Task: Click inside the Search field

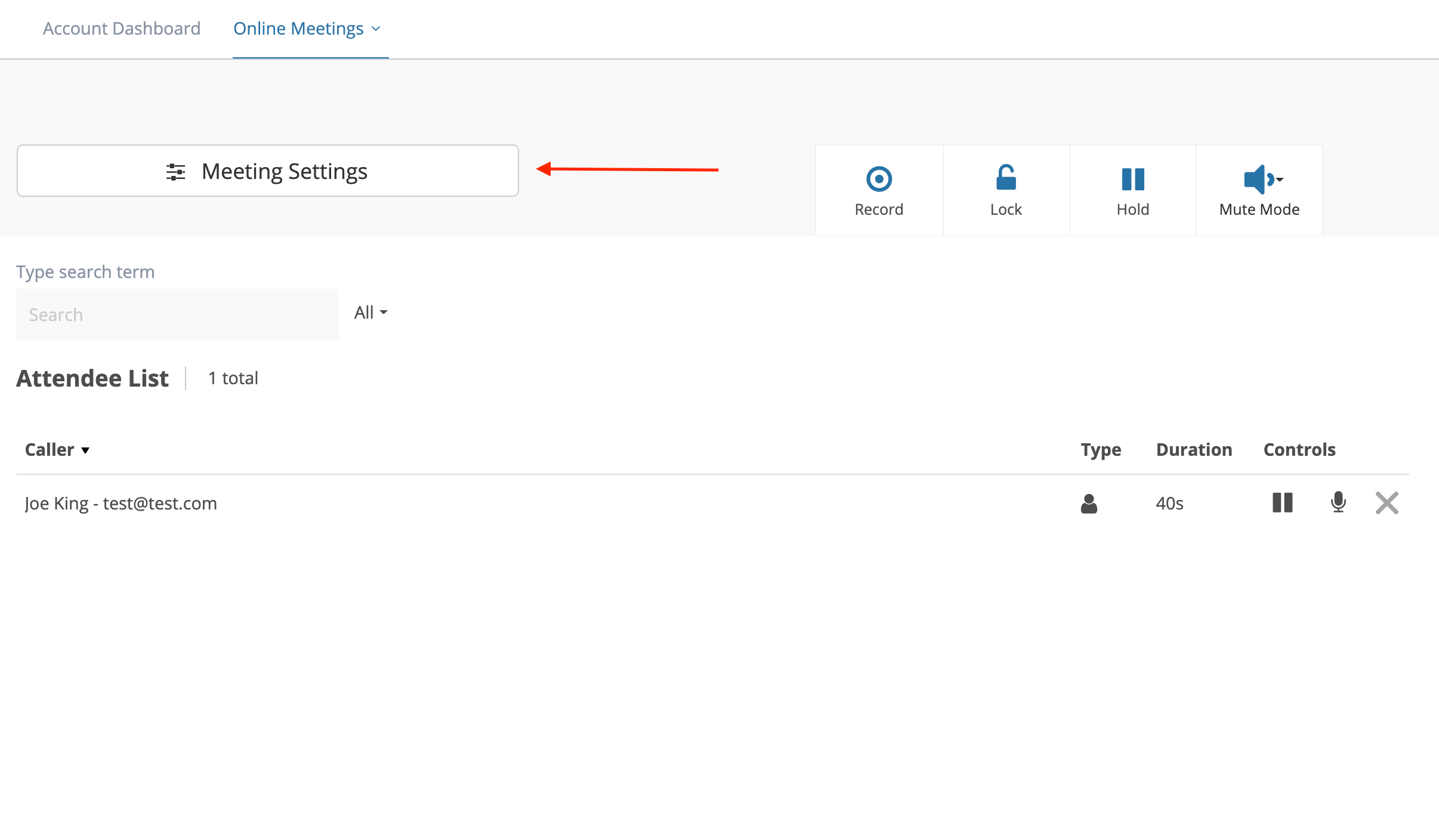Action: click(177, 314)
